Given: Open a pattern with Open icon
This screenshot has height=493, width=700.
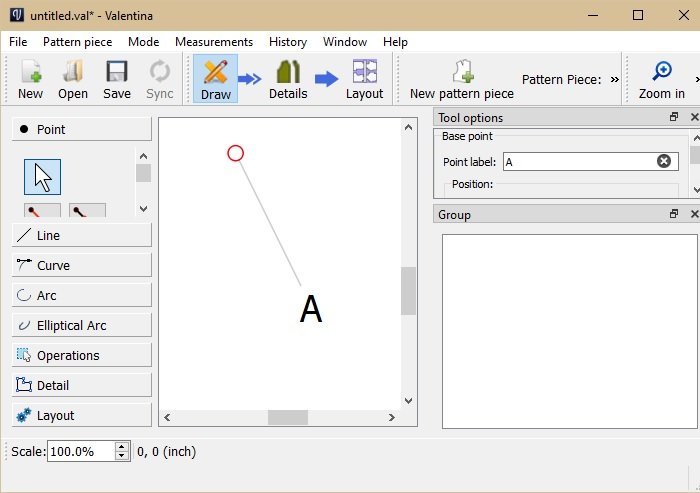Looking at the screenshot, I should pyautogui.click(x=73, y=79).
